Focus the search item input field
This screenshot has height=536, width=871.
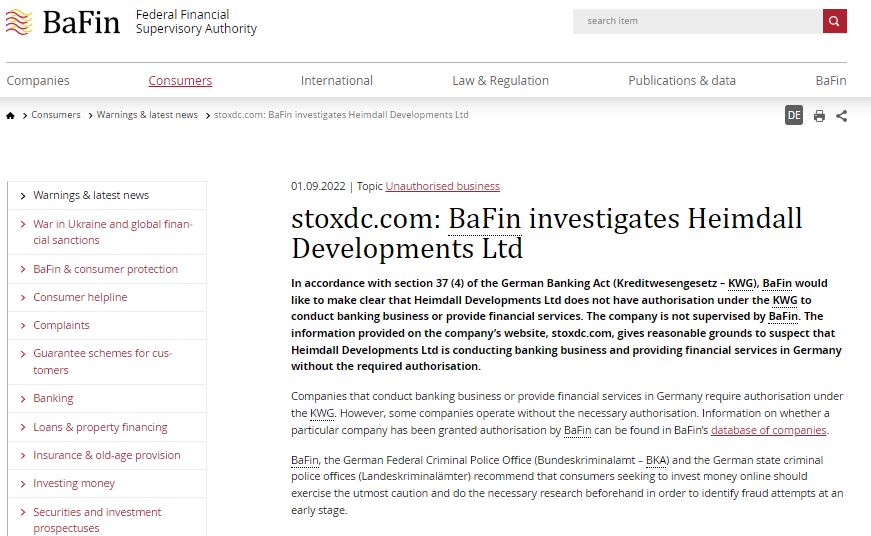click(x=698, y=21)
